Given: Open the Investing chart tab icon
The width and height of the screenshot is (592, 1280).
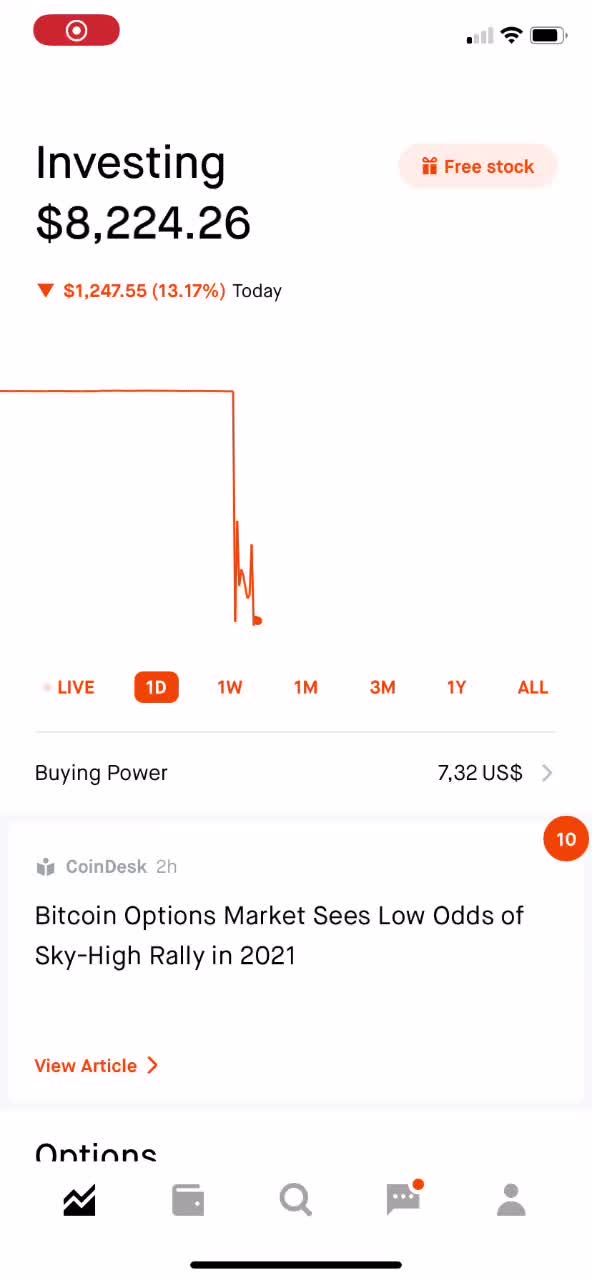Looking at the screenshot, I should pos(79,1199).
